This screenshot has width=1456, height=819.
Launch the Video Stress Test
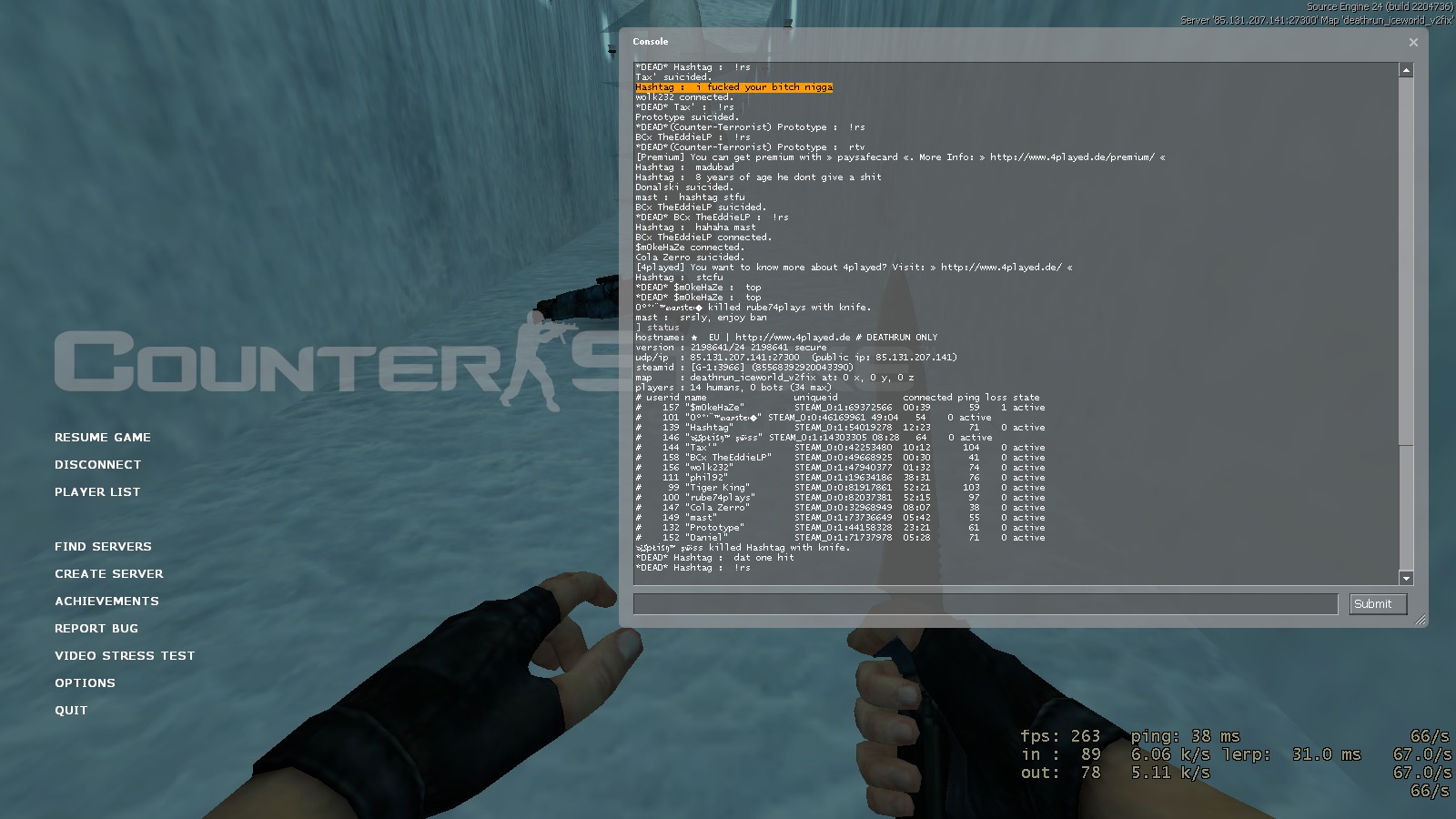click(125, 656)
